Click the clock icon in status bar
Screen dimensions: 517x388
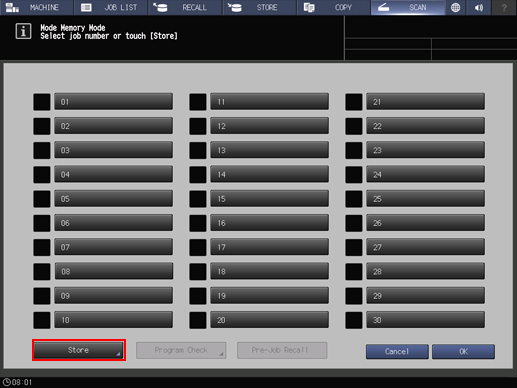7,382
